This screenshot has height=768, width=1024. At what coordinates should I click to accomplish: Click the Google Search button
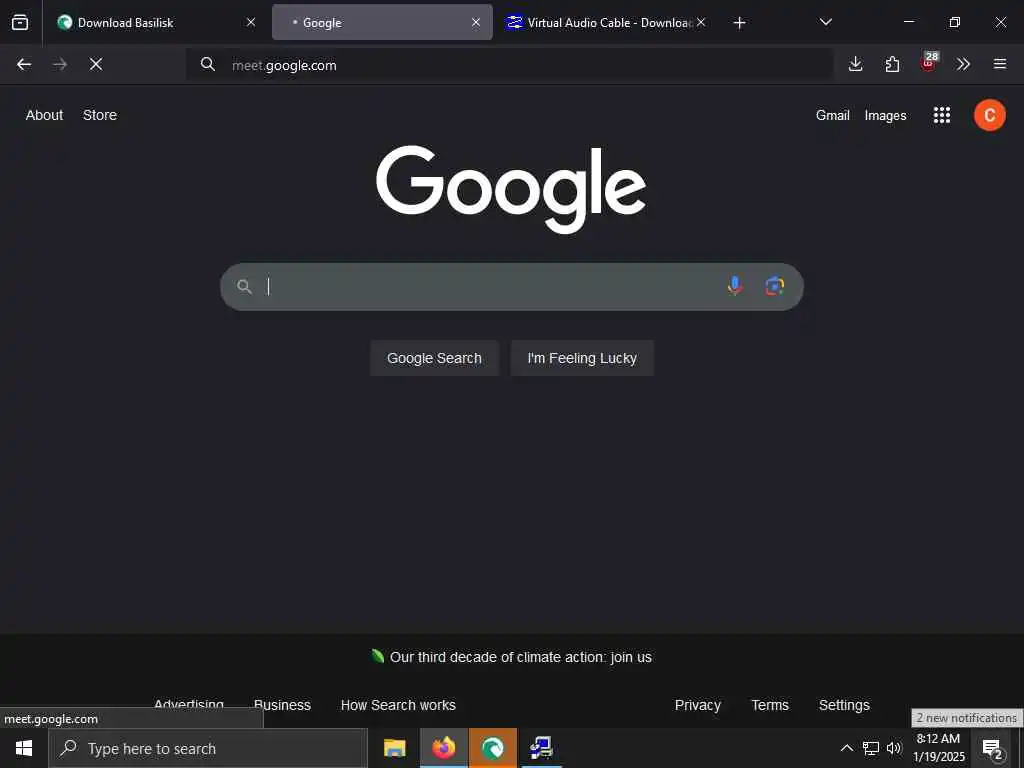coord(434,358)
